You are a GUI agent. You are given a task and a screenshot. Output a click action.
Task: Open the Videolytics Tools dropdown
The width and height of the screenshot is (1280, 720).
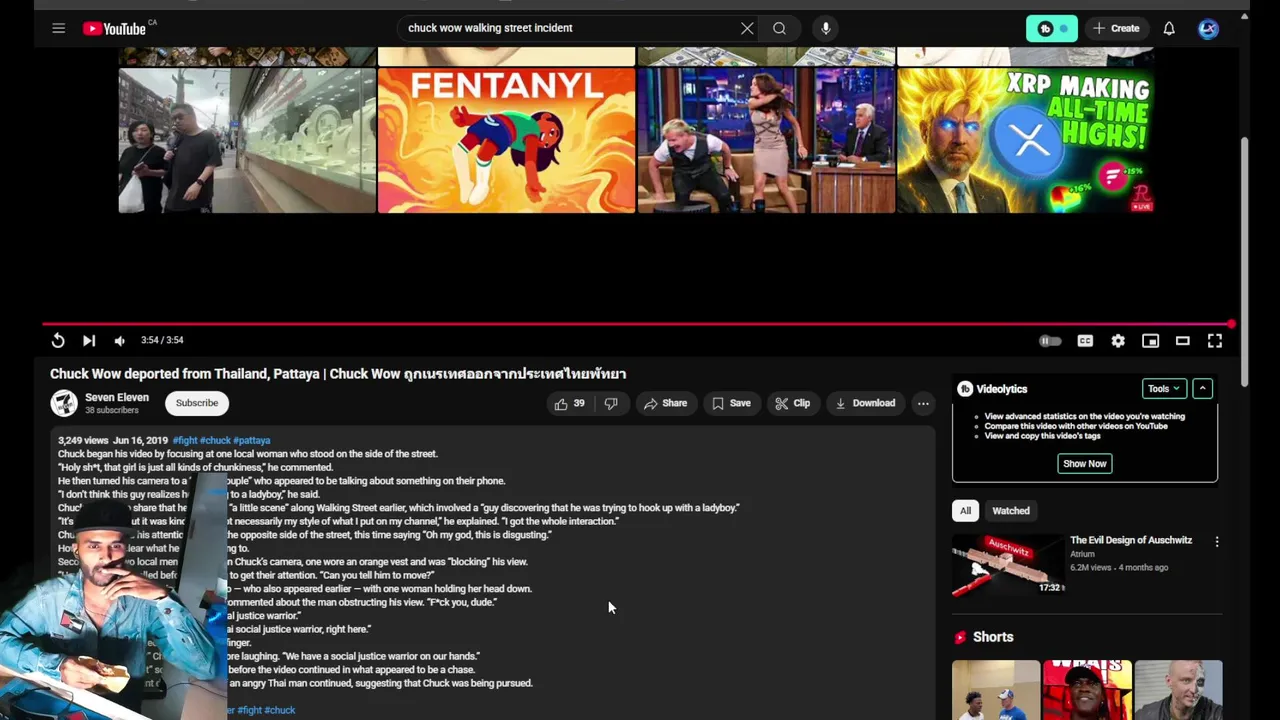click(x=1164, y=389)
